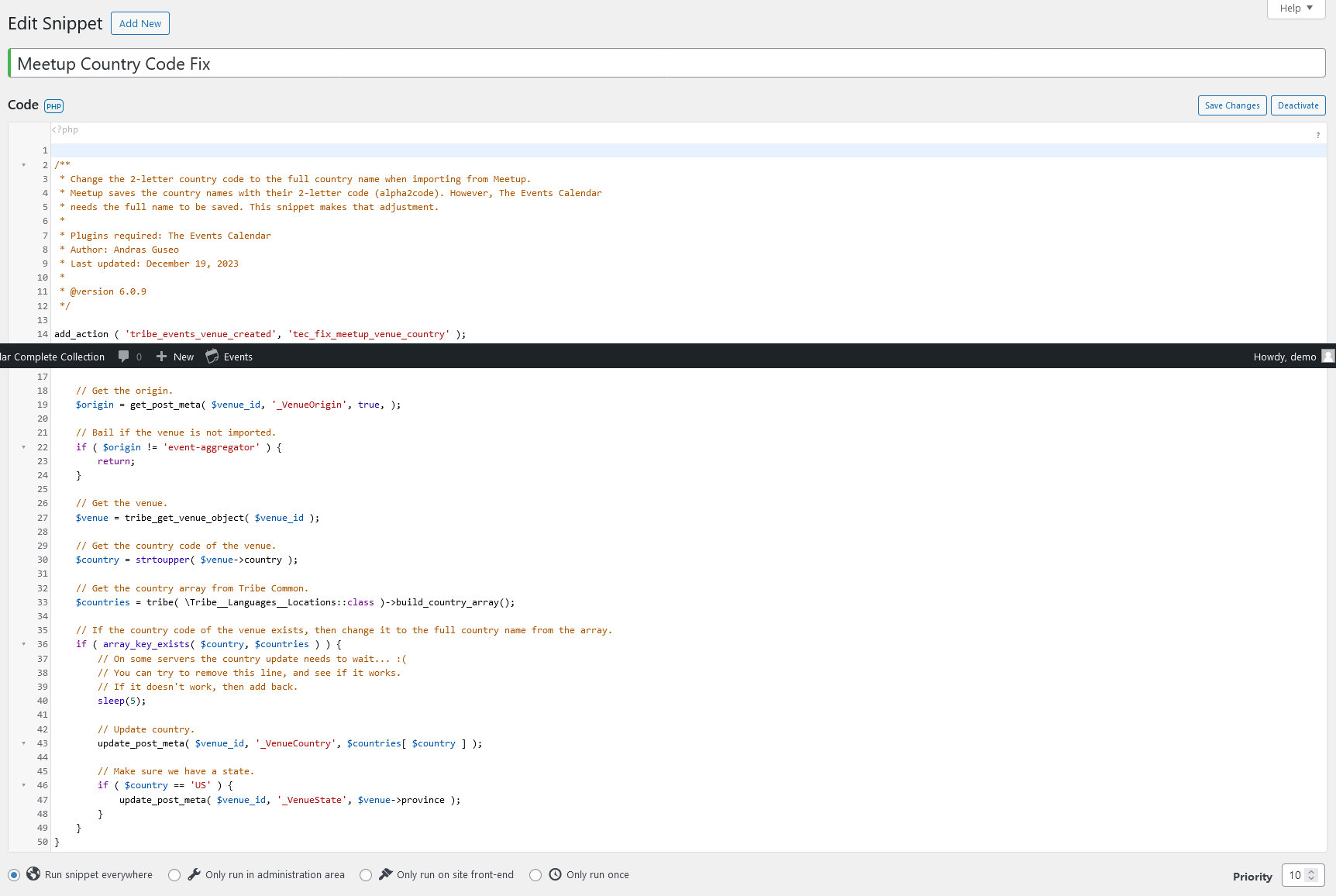Open the Help dropdown
1336x896 pixels.
pos(1295,8)
